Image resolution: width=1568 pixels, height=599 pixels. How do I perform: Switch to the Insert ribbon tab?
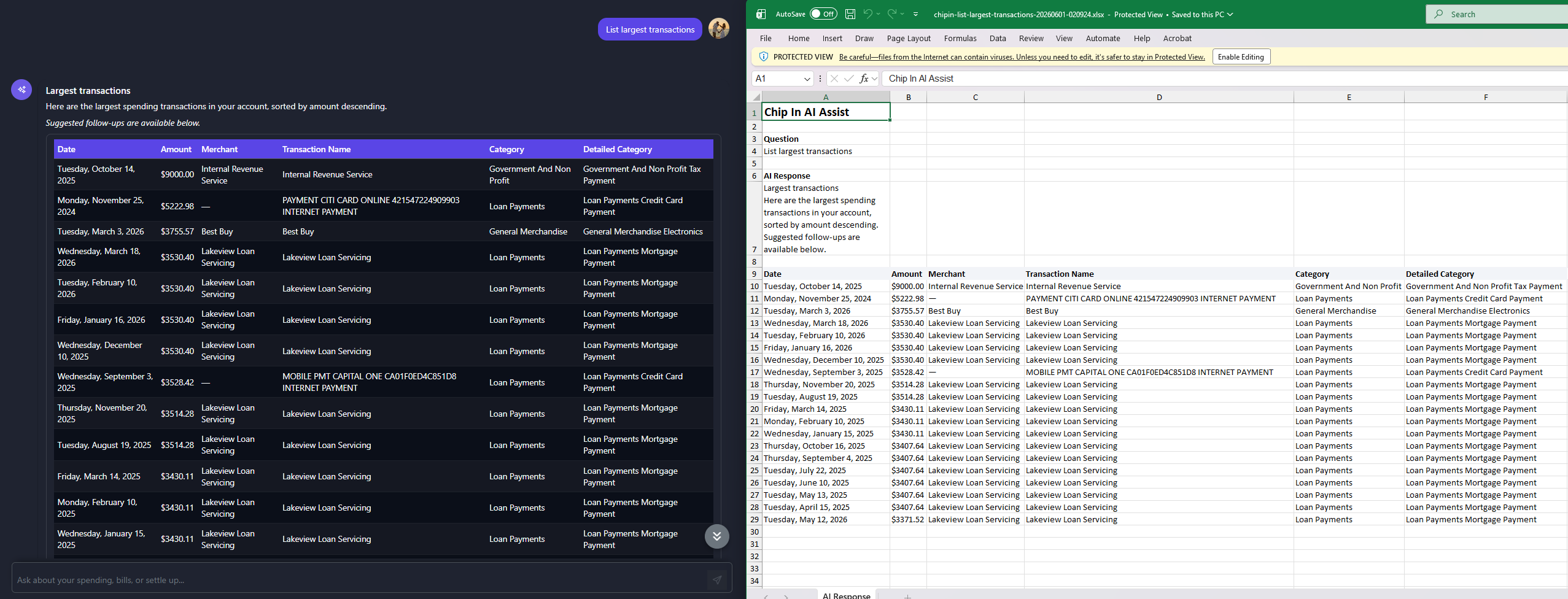[833, 38]
